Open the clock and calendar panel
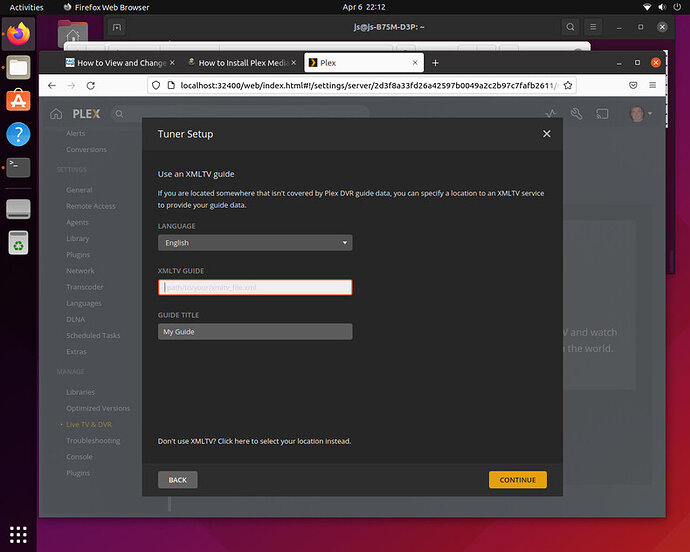Screen dimensions: 690x552 click(x=364, y=7)
